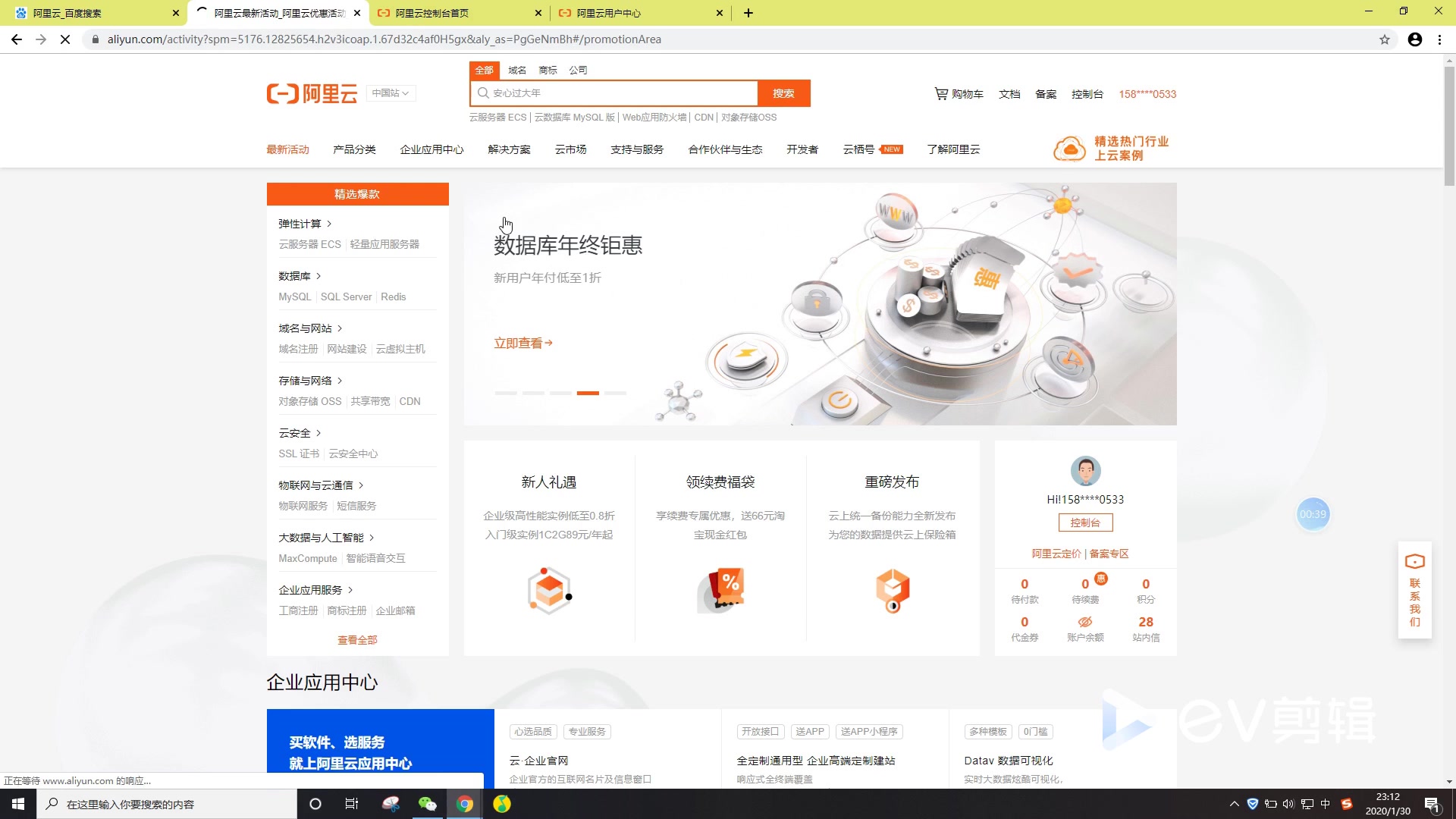Switch to 阿里云控制台首页 browser tab
The width and height of the screenshot is (1456, 819).
[x=459, y=13]
